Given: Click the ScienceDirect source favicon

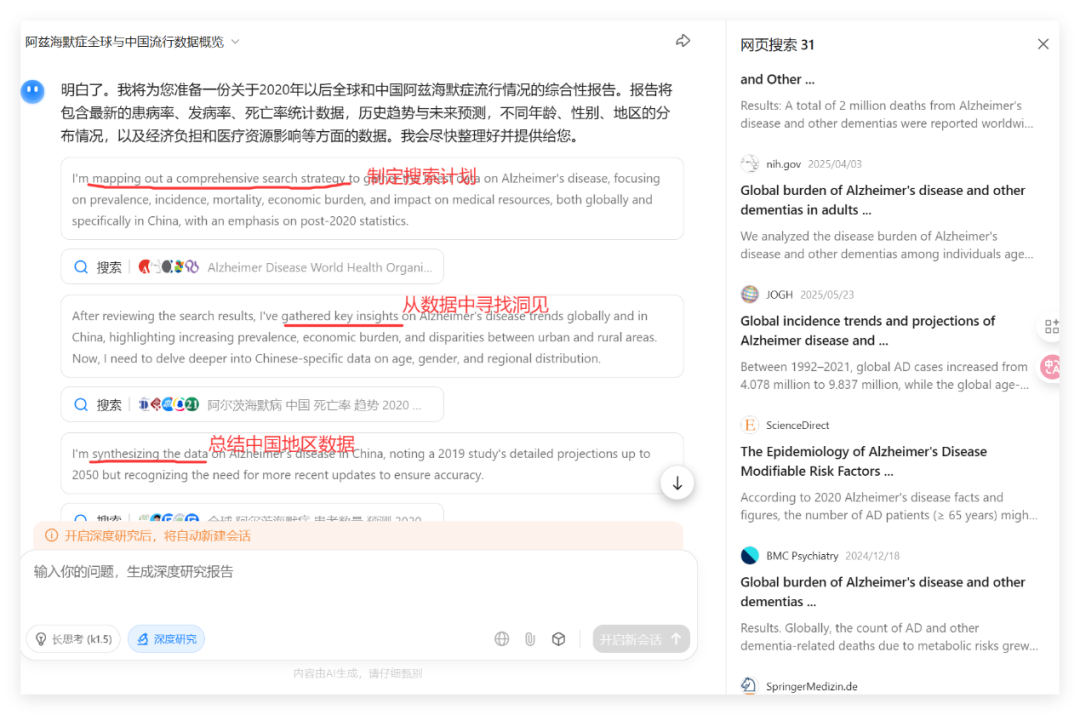Looking at the screenshot, I should 749,425.
